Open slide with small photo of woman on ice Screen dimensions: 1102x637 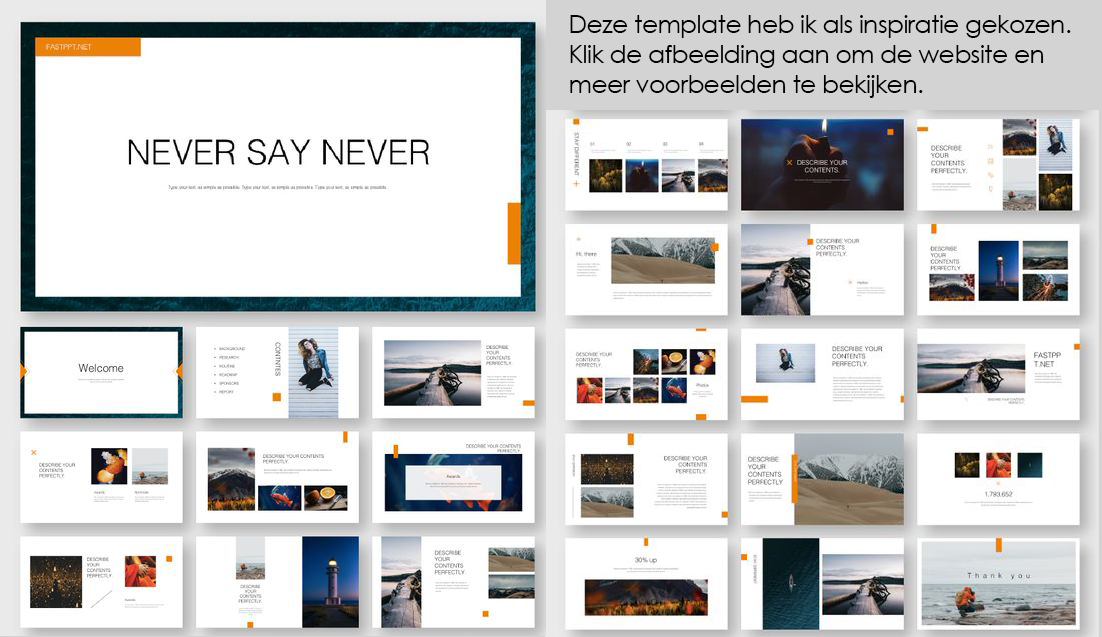click(822, 375)
